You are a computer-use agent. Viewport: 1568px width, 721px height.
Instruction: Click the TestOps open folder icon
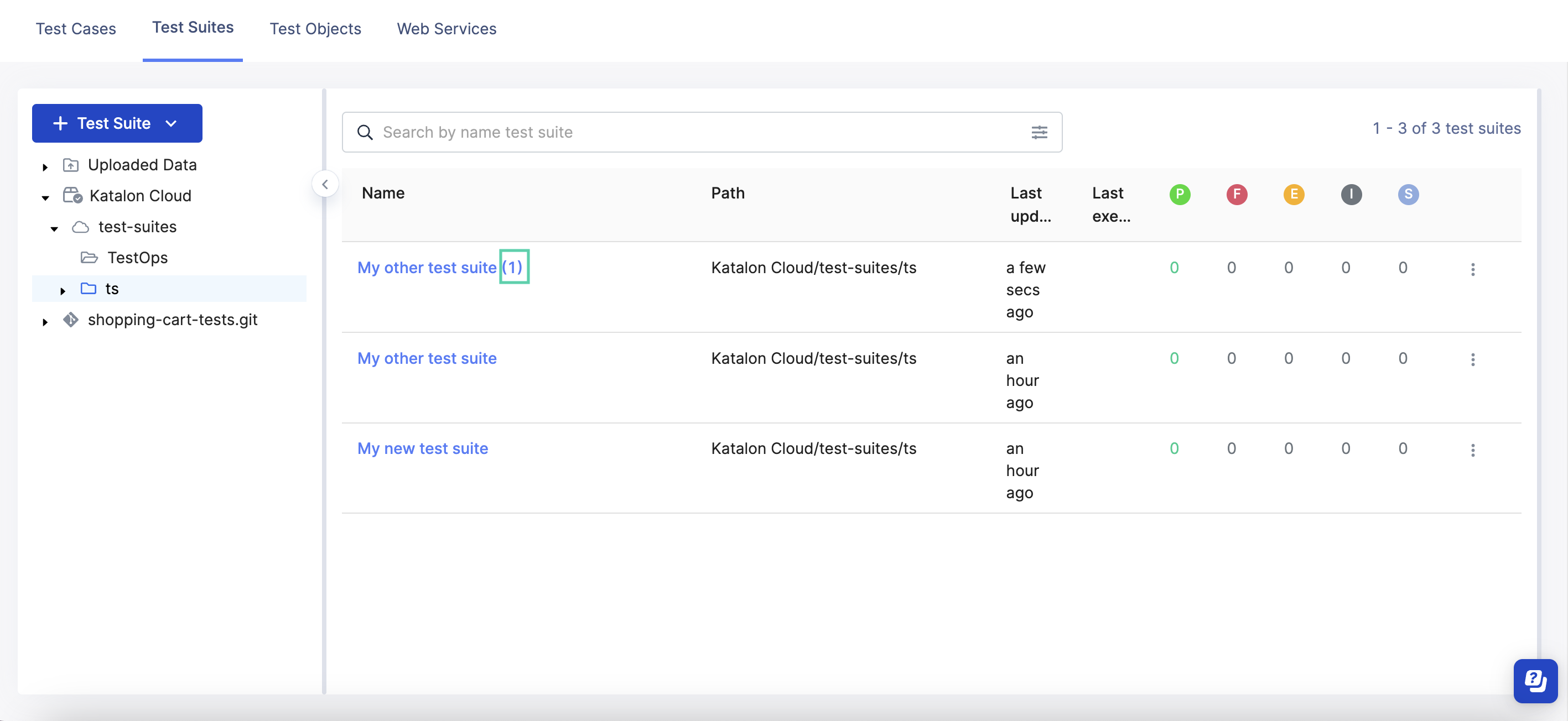[x=89, y=257]
